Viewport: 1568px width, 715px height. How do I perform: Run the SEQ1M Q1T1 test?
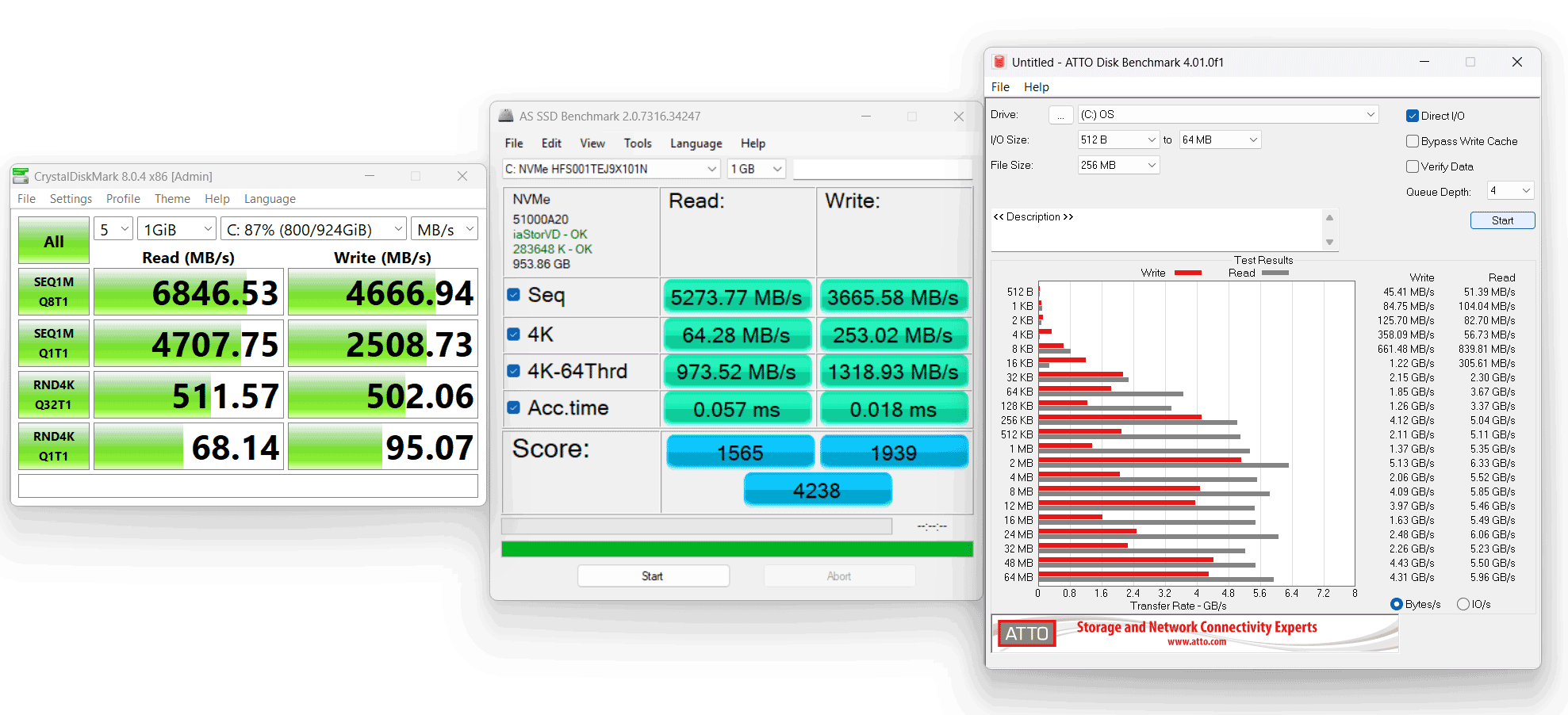(x=54, y=343)
